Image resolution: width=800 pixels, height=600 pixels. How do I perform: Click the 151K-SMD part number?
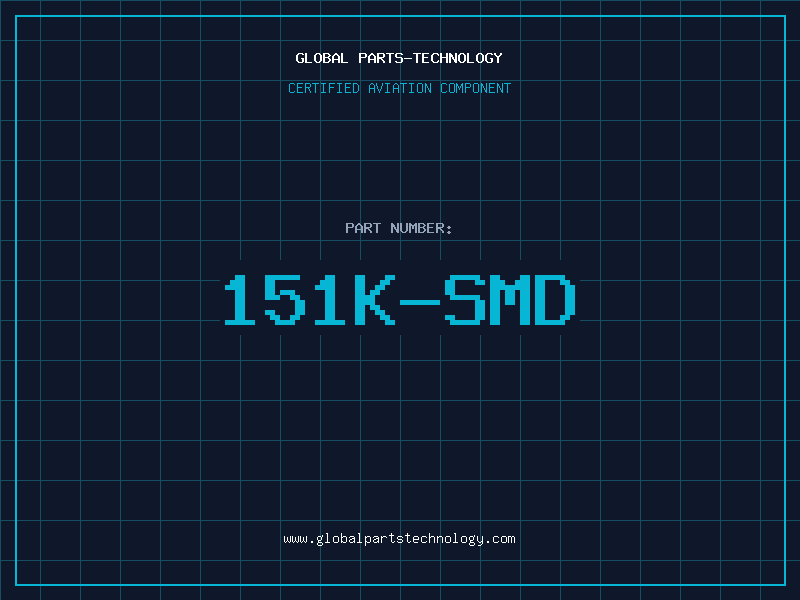click(400, 300)
